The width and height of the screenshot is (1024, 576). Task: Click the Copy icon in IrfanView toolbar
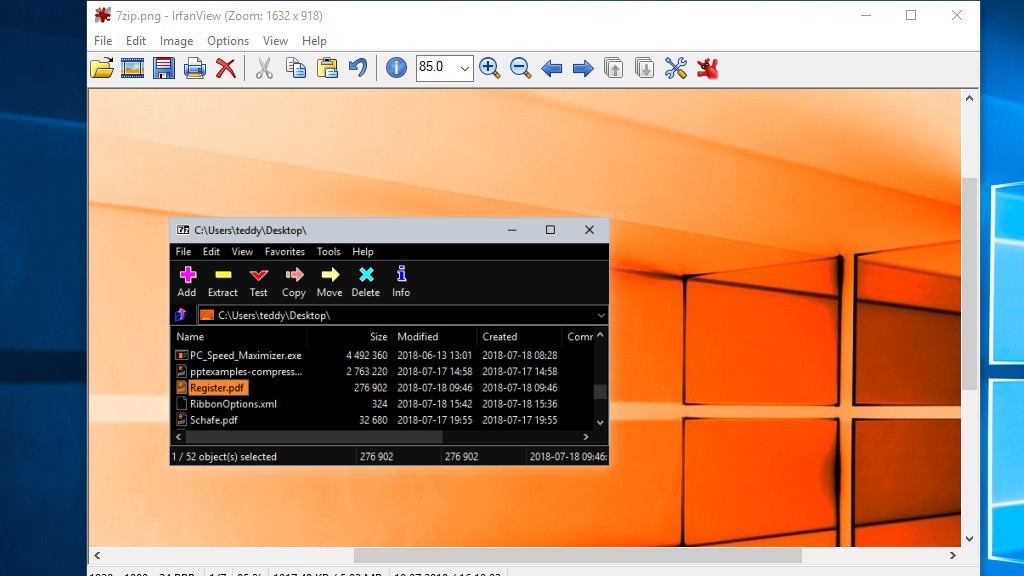pos(296,68)
